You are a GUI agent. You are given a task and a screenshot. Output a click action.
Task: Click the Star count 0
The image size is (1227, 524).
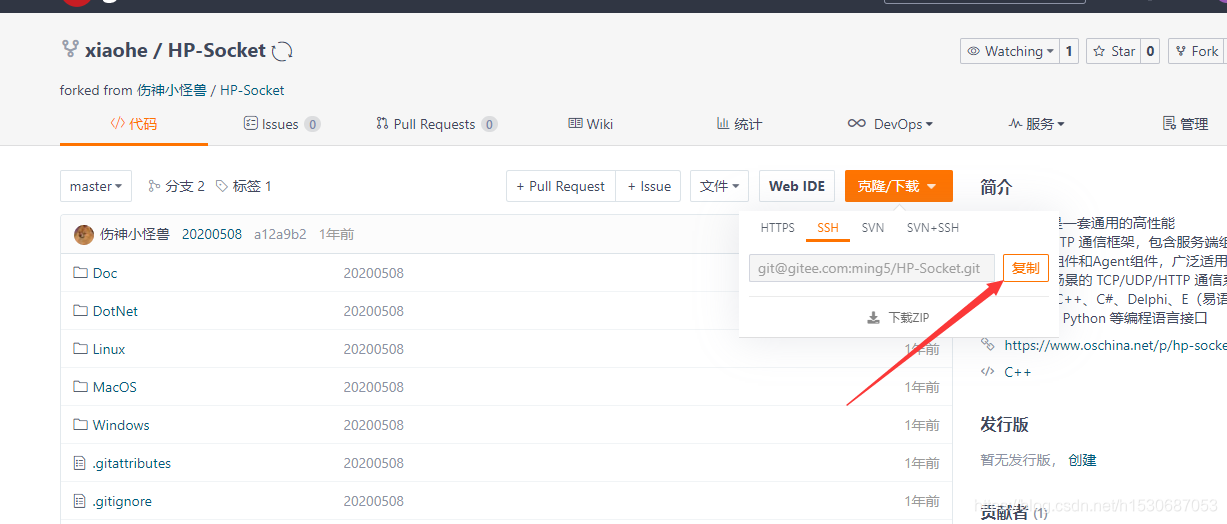point(1150,51)
